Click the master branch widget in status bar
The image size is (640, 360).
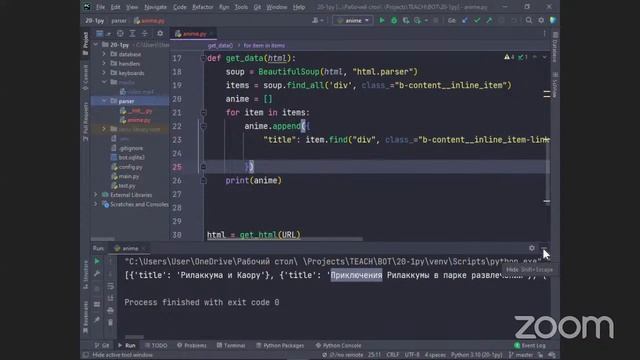(x=521, y=355)
